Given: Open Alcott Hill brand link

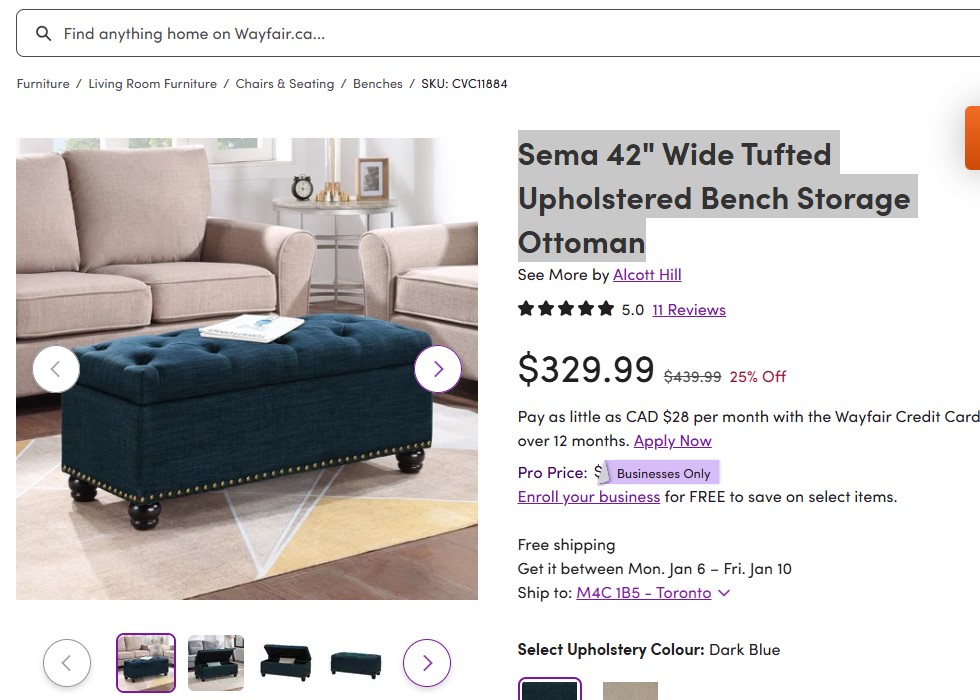Looking at the screenshot, I should (647, 275).
